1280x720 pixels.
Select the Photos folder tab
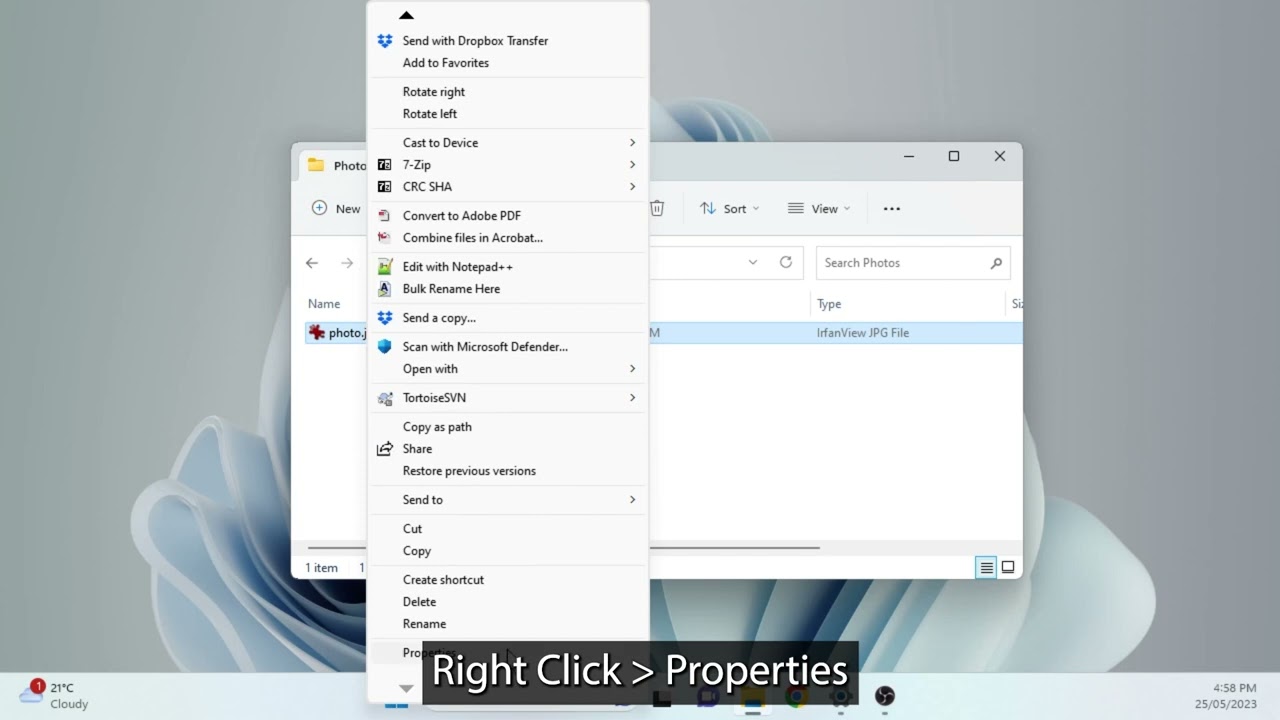(334, 166)
